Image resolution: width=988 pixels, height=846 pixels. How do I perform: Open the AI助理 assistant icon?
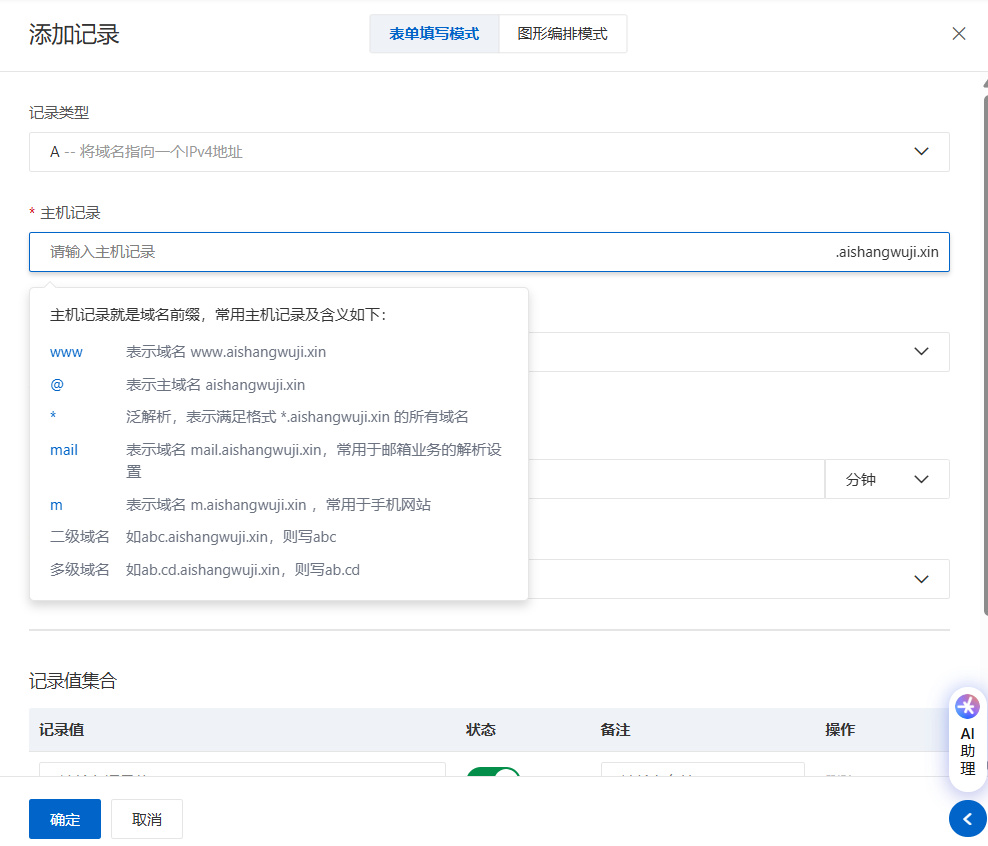tap(967, 739)
